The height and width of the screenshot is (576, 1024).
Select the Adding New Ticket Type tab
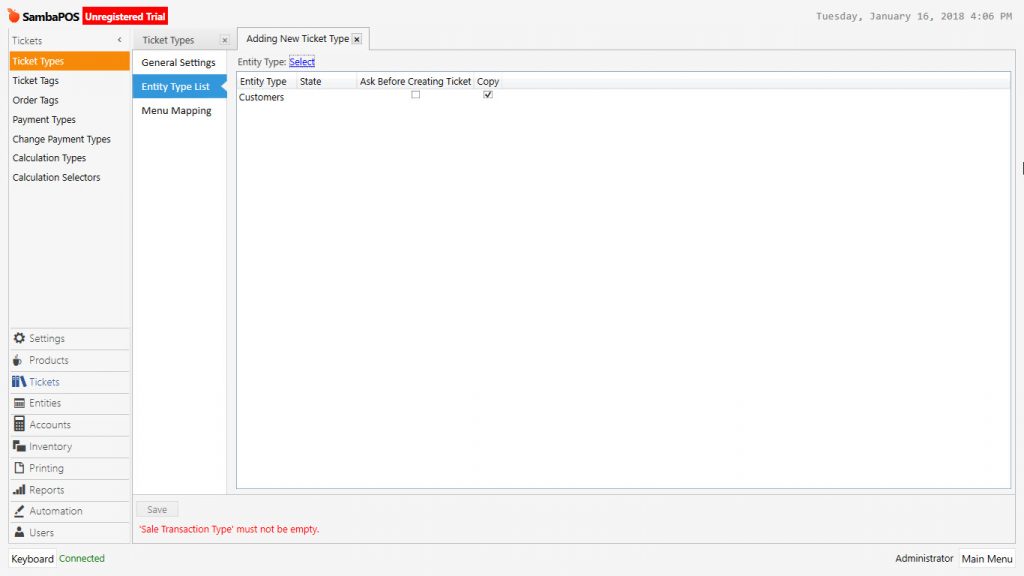[x=297, y=39]
